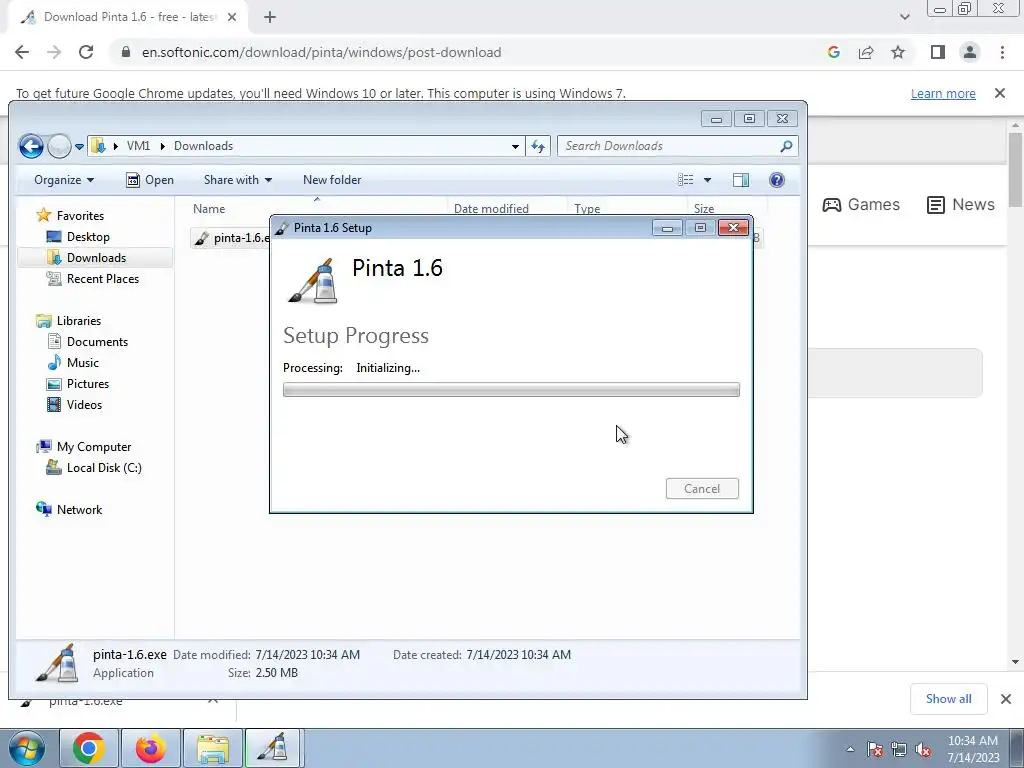Image resolution: width=1024 pixels, height=768 pixels.
Task: Click the Setup Progress bar
Action: click(511, 390)
